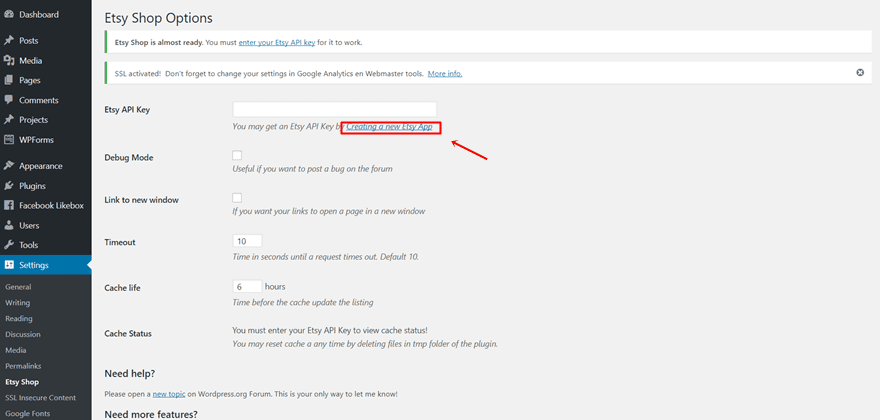Image resolution: width=880 pixels, height=420 pixels.
Task: Open the Writing settings submenu
Action: pyautogui.click(x=17, y=303)
